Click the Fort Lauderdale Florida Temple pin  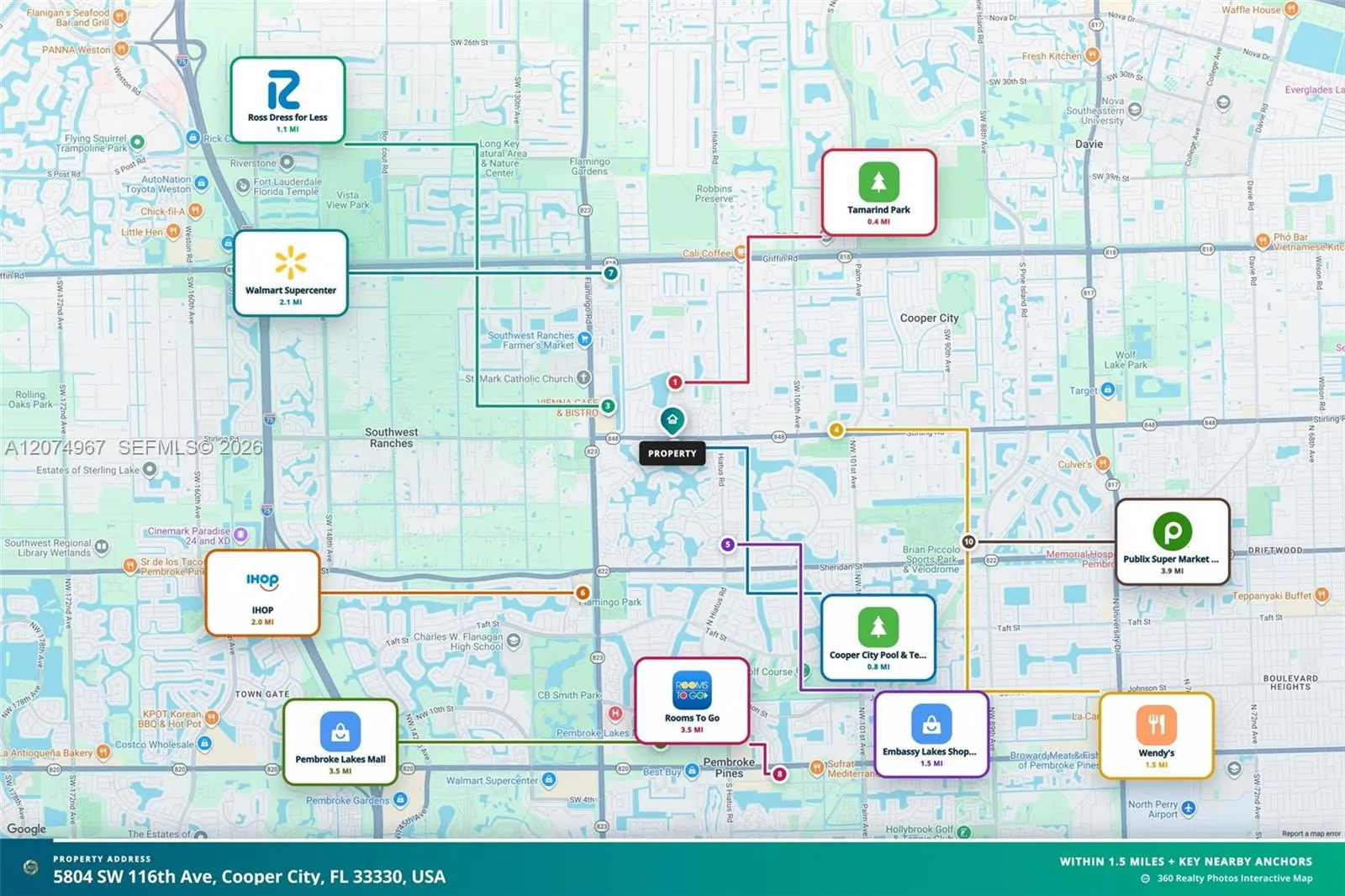point(243,186)
